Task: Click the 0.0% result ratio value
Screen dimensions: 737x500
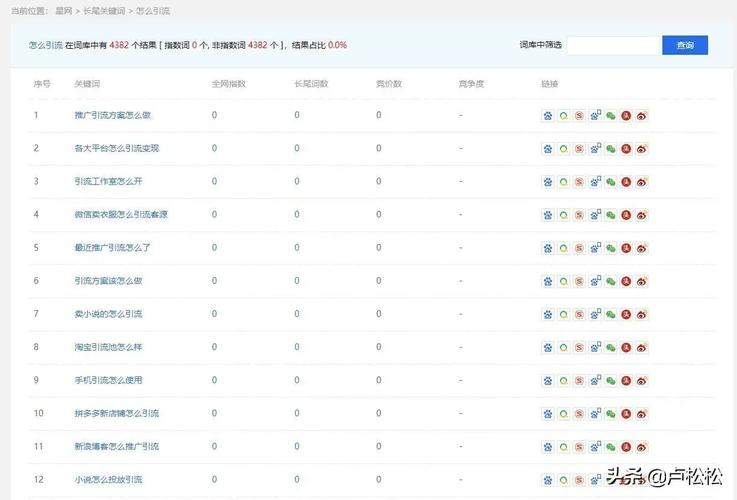Action: [337, 45]
